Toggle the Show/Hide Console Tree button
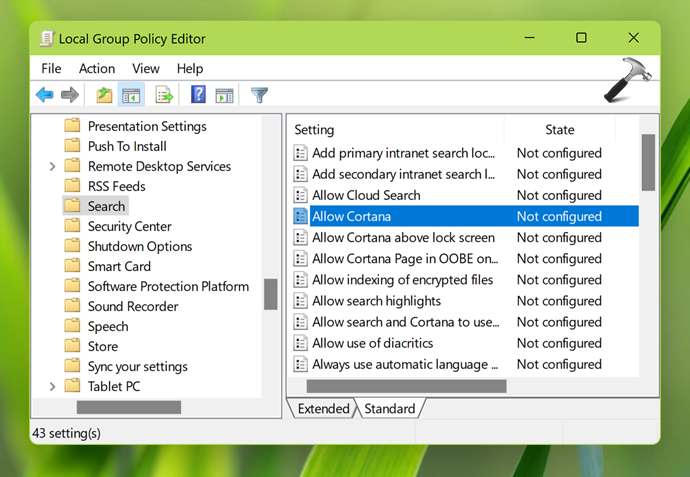This screenshot has height=477, width=690. click(131, 95)
